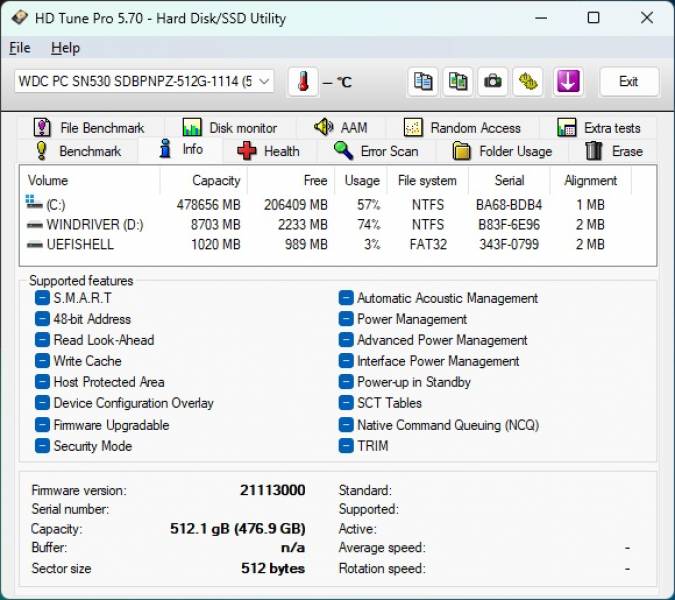Image resolution: width=675 pixels, height=600 pixels.
Task: Open the Help menu
Action: tap(65, 48)
